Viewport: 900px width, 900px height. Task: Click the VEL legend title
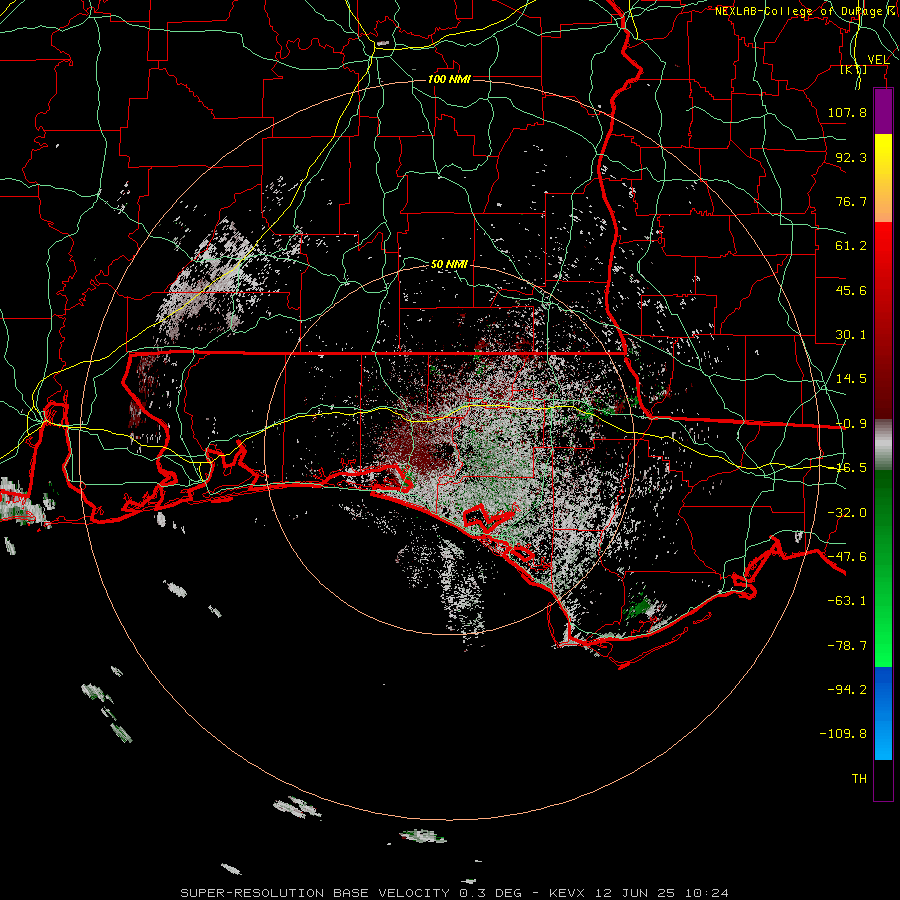(x=878, y=60)
